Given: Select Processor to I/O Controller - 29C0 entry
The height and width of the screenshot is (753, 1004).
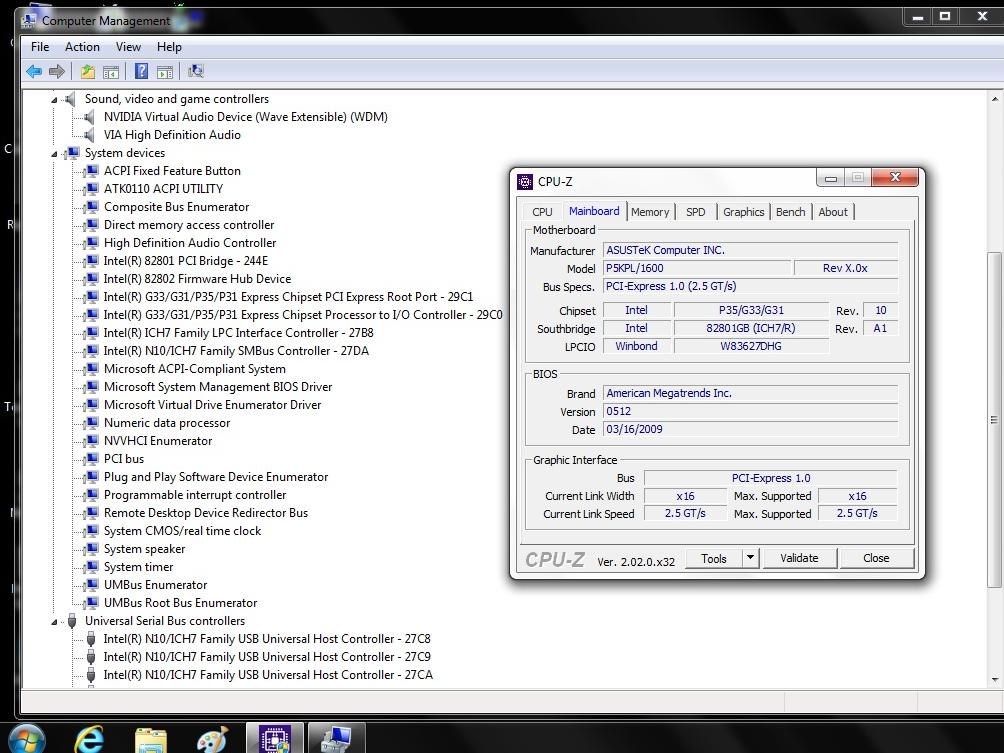Looking at the screenshot, I should pyautogui.click(x=303, y=315).
